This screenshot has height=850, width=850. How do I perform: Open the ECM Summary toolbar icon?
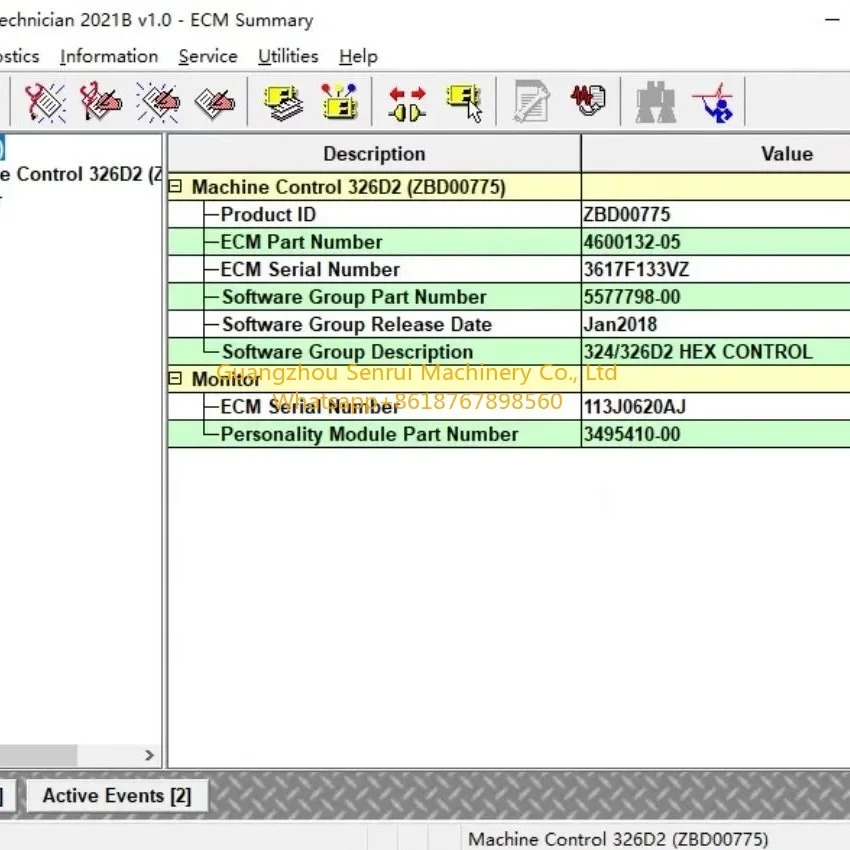283,102
